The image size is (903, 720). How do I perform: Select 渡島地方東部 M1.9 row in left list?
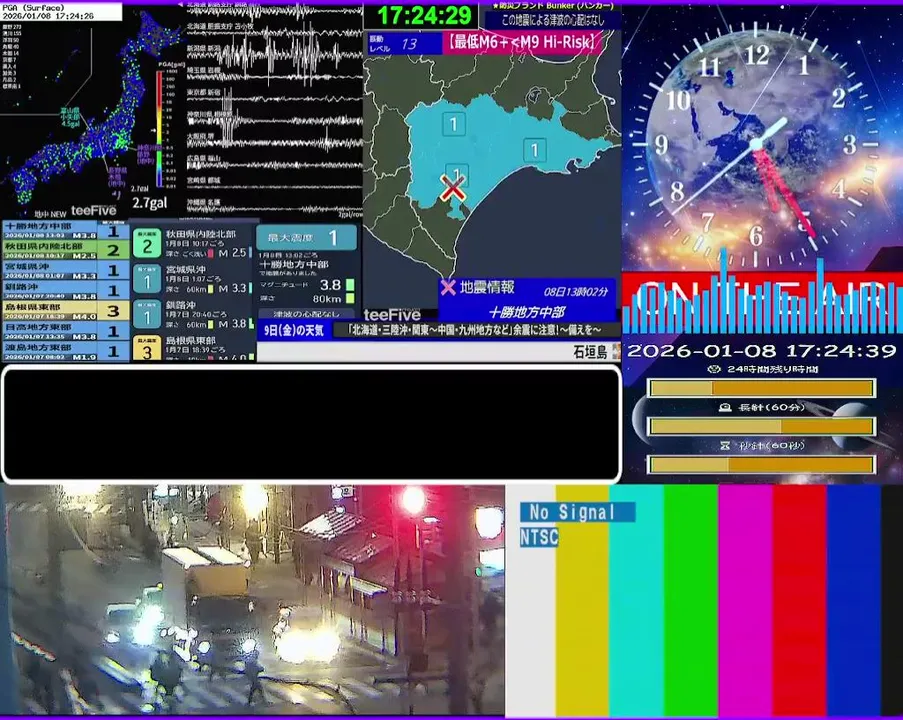[65, 351]
